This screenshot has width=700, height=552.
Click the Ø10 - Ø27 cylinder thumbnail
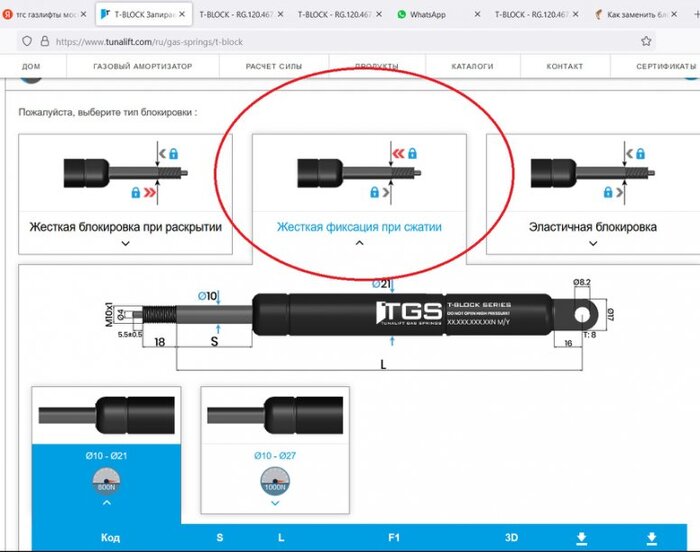tap(275, 415)
